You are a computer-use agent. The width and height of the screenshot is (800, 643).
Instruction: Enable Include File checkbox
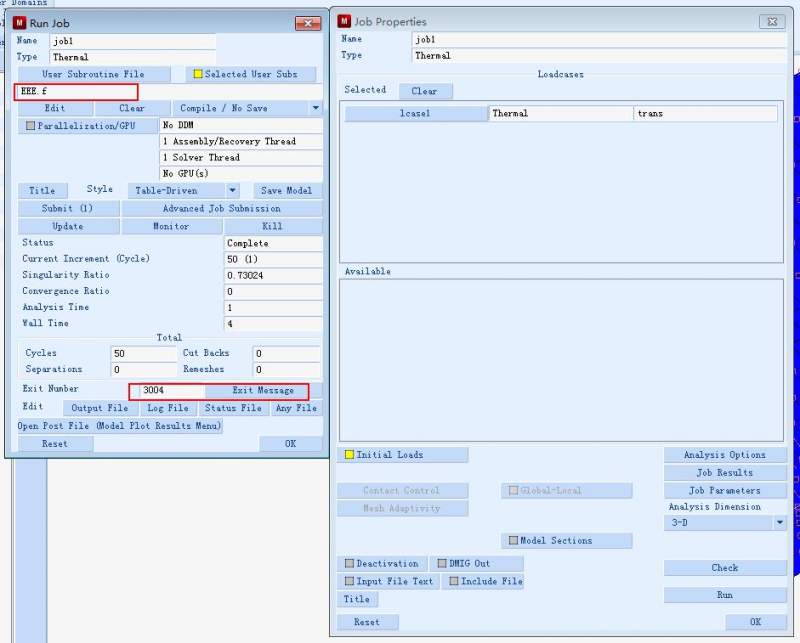(x=454, y=581)
